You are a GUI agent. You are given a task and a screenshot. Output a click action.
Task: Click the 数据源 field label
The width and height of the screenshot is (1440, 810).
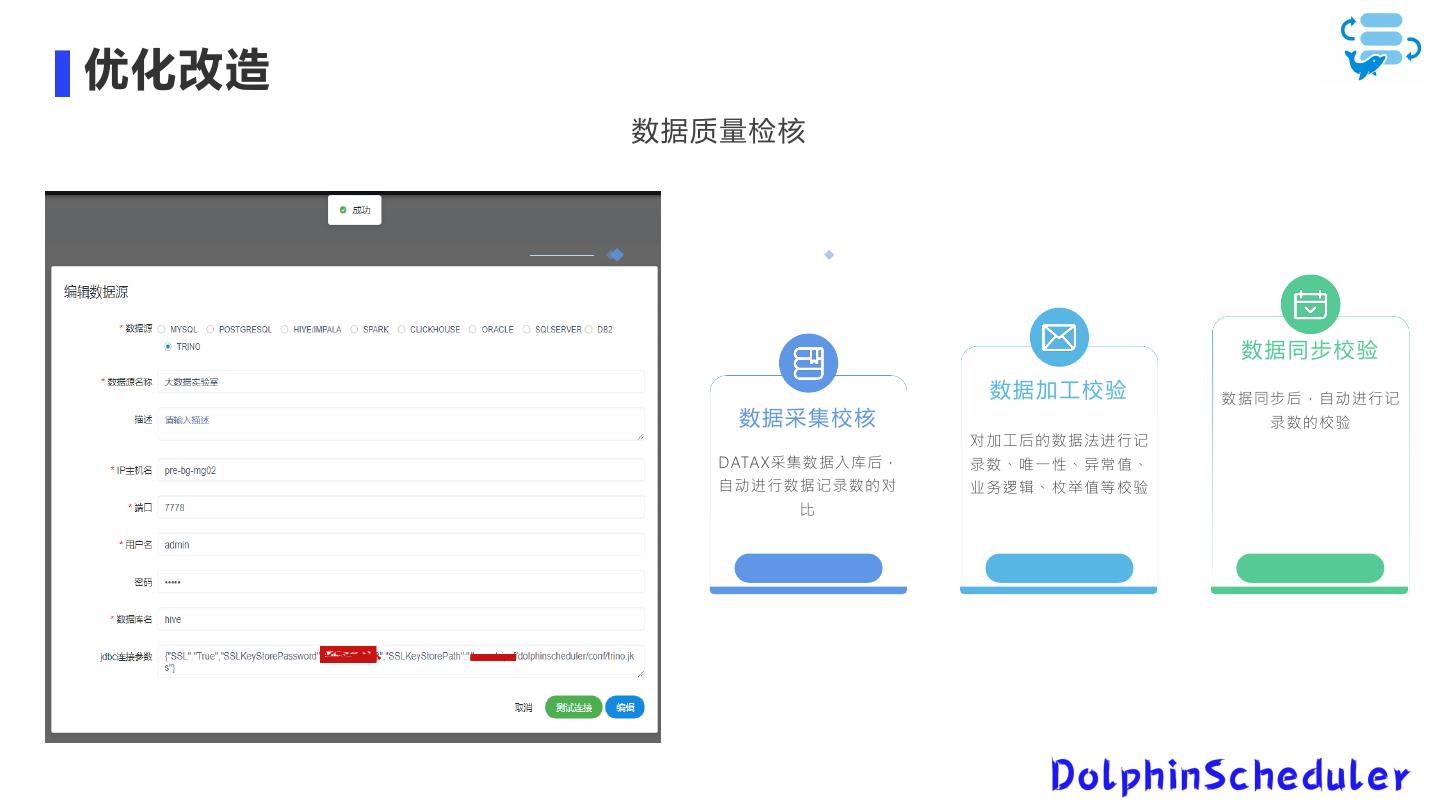[136, 329]
